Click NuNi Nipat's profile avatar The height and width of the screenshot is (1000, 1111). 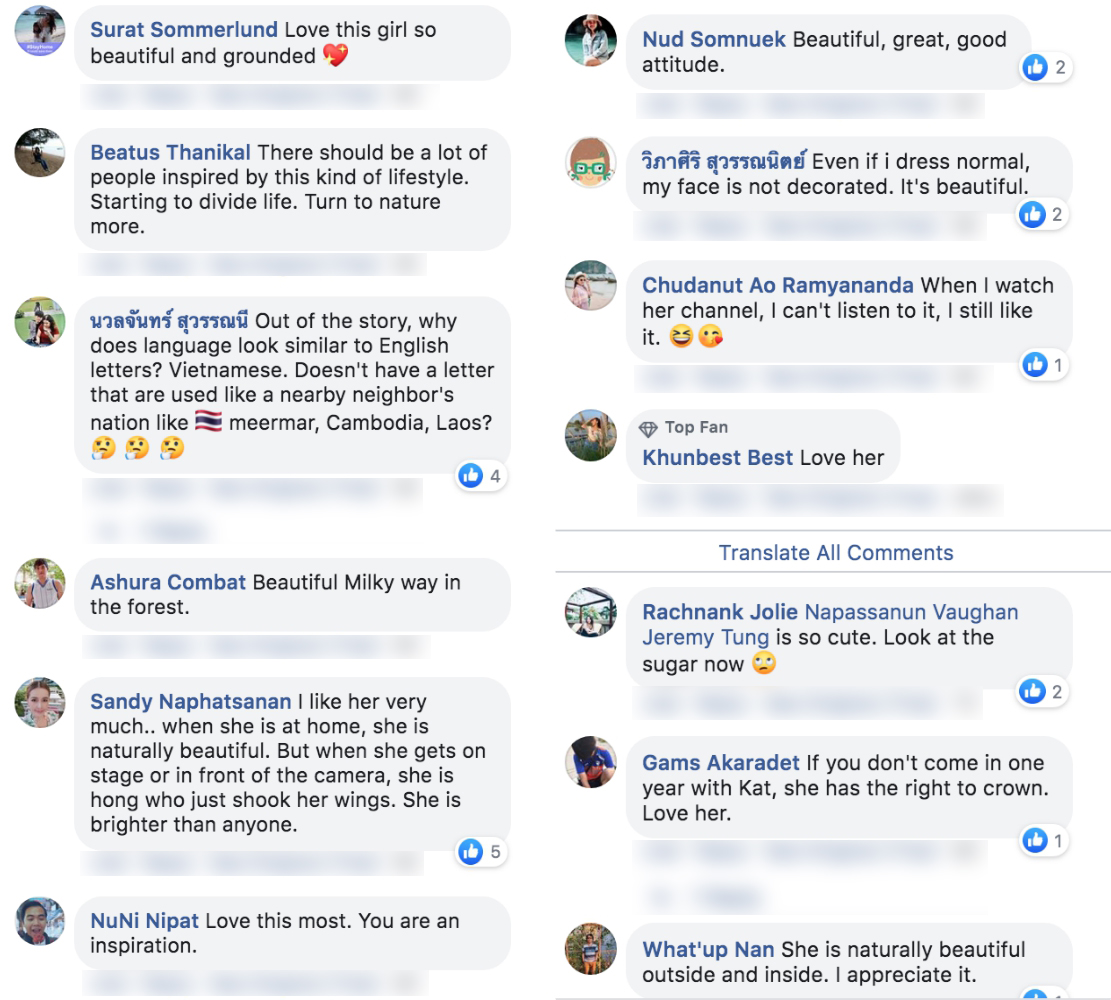tap(40, 921)
